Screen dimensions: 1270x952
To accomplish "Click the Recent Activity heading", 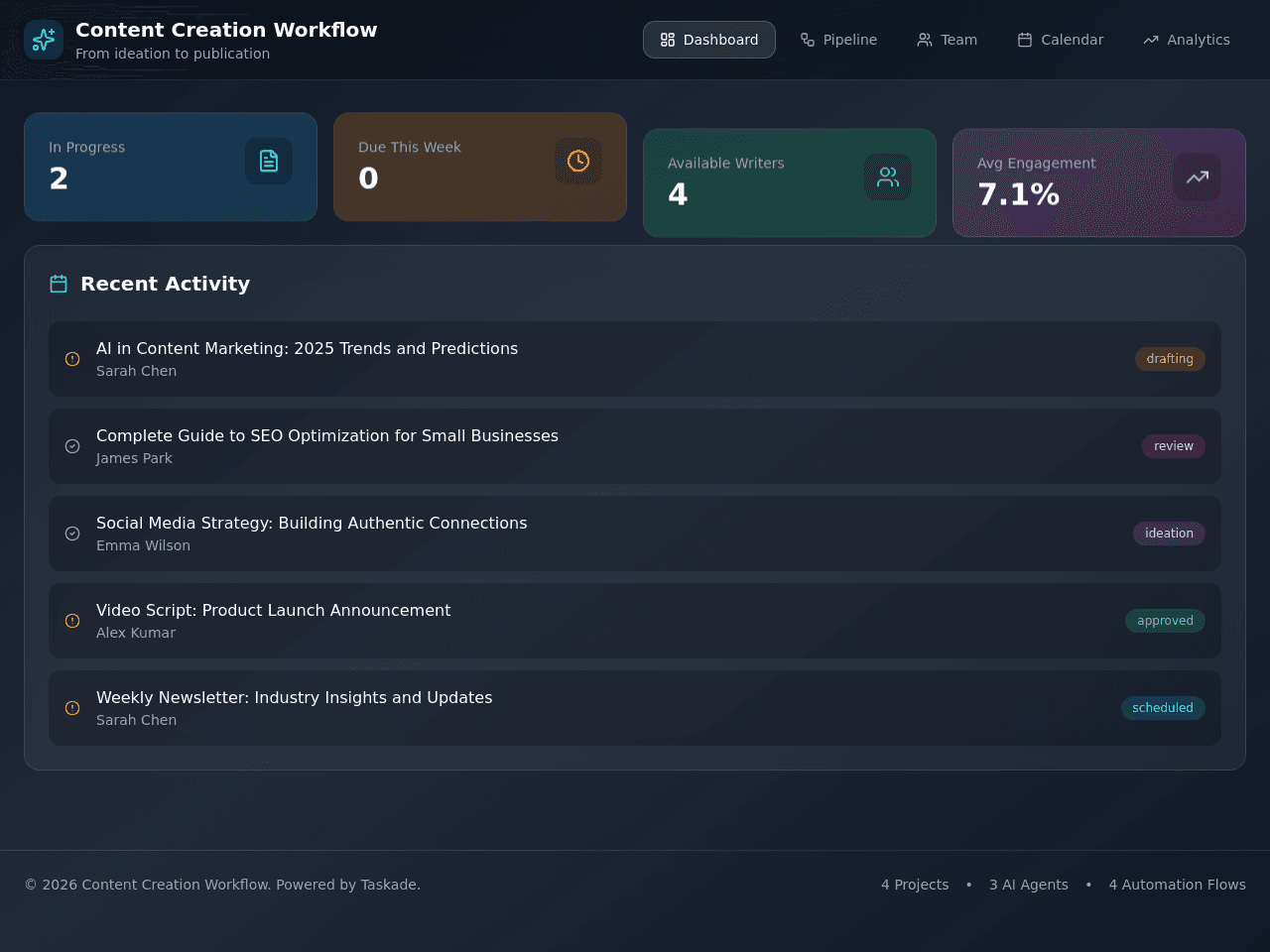I will point(165,284).
